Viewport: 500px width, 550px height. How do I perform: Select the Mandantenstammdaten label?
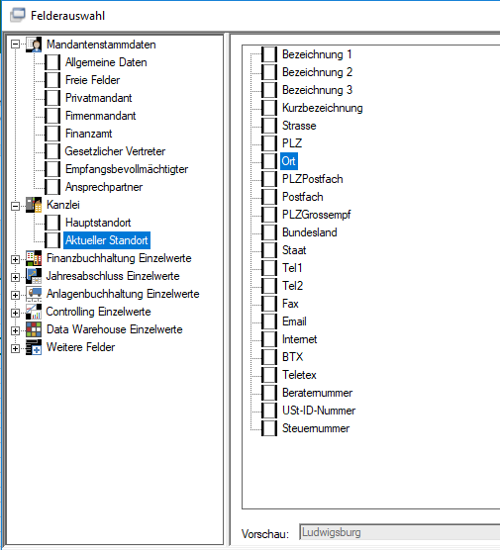pos(101,45)
